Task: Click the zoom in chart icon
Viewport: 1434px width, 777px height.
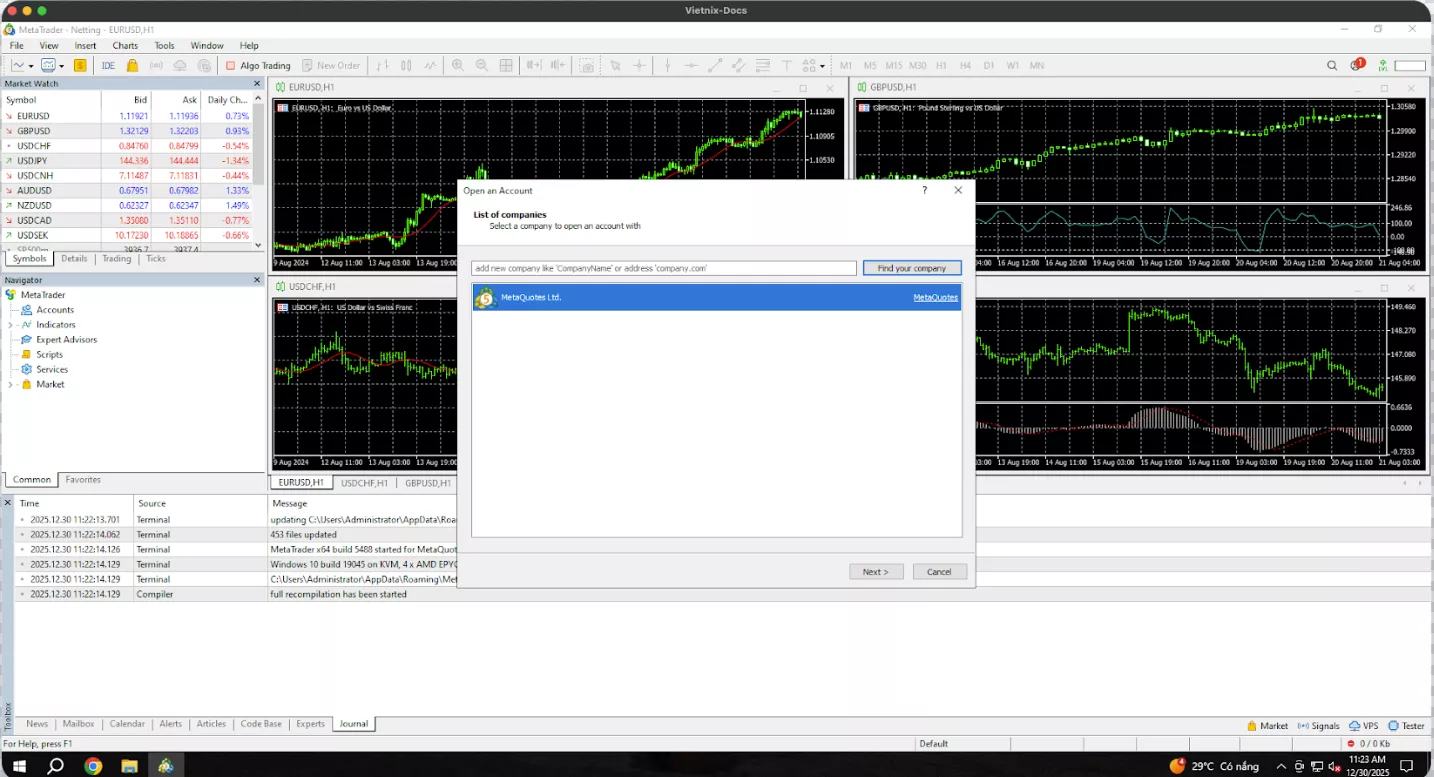Action: click(x=458, y=66)
